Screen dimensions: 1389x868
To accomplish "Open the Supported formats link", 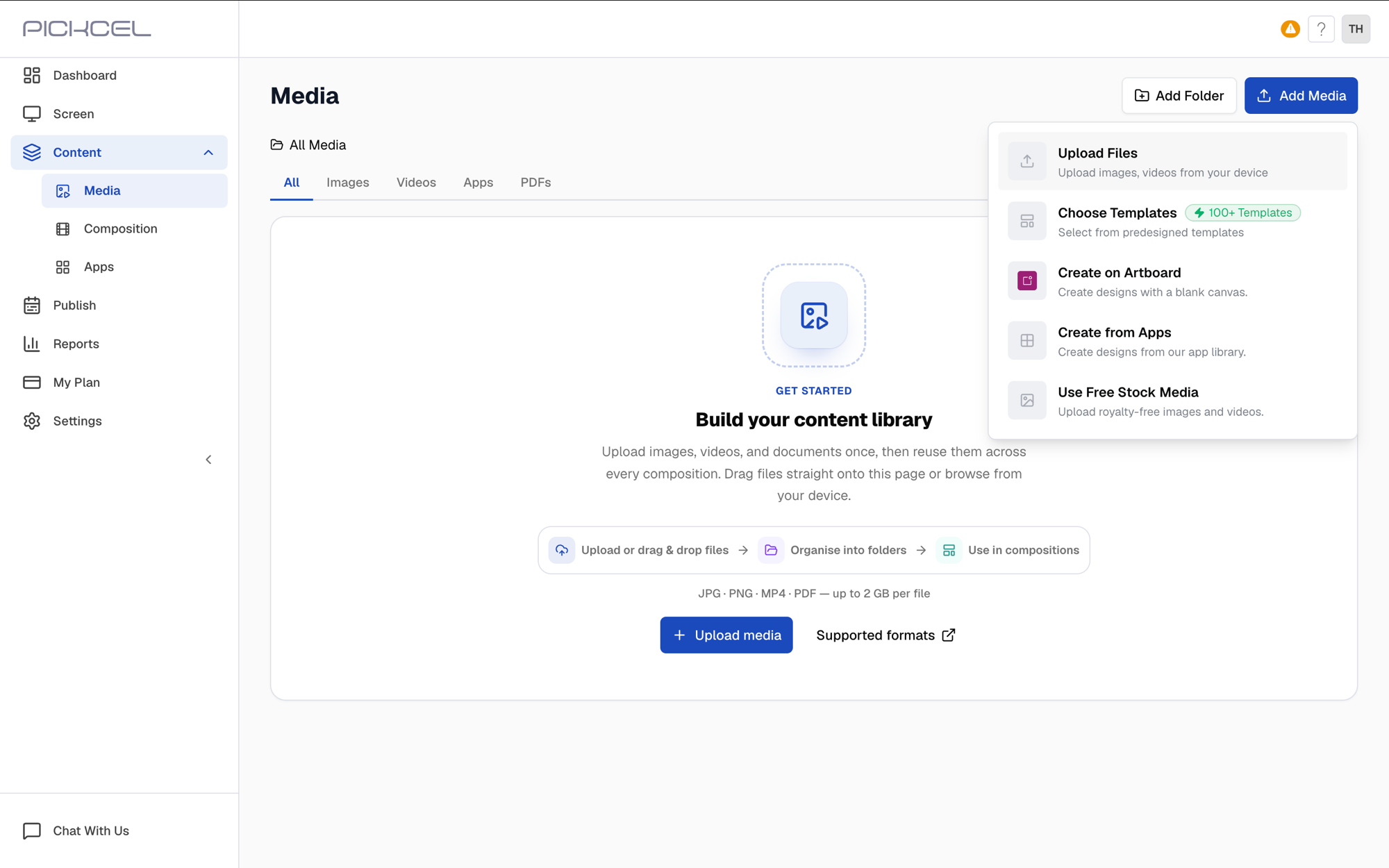I will tap(885, 635).
